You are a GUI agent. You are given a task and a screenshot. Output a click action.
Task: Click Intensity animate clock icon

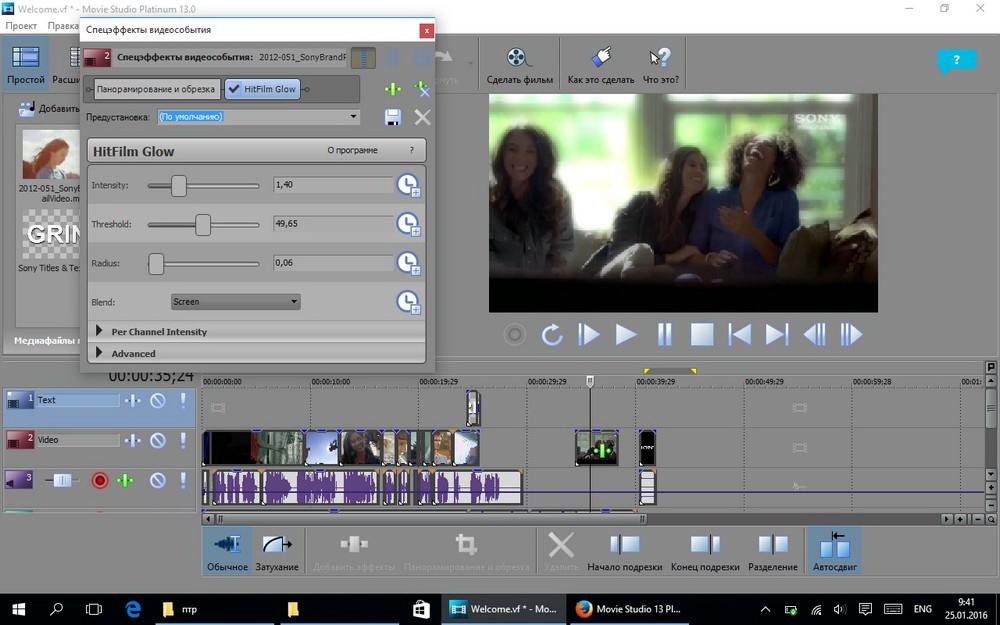pos(408,185)
